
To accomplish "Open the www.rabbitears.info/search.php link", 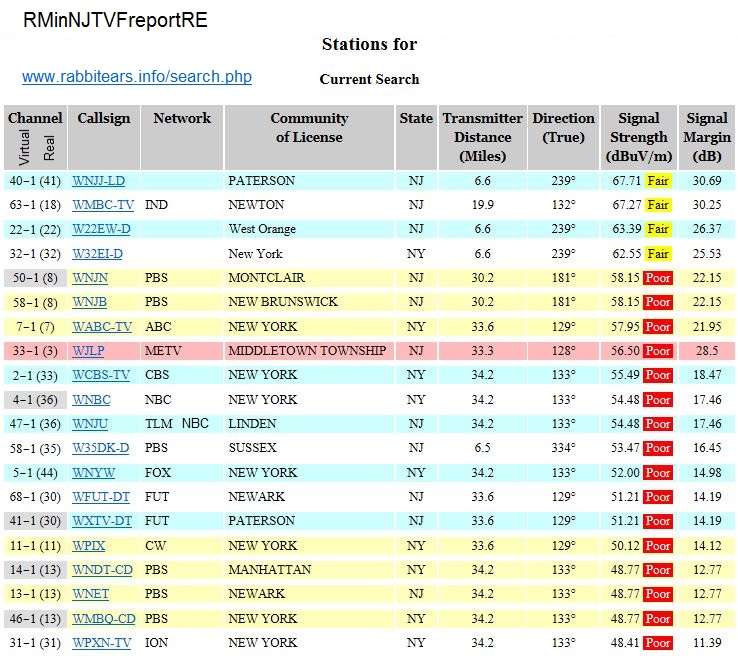I will point(137,77).
